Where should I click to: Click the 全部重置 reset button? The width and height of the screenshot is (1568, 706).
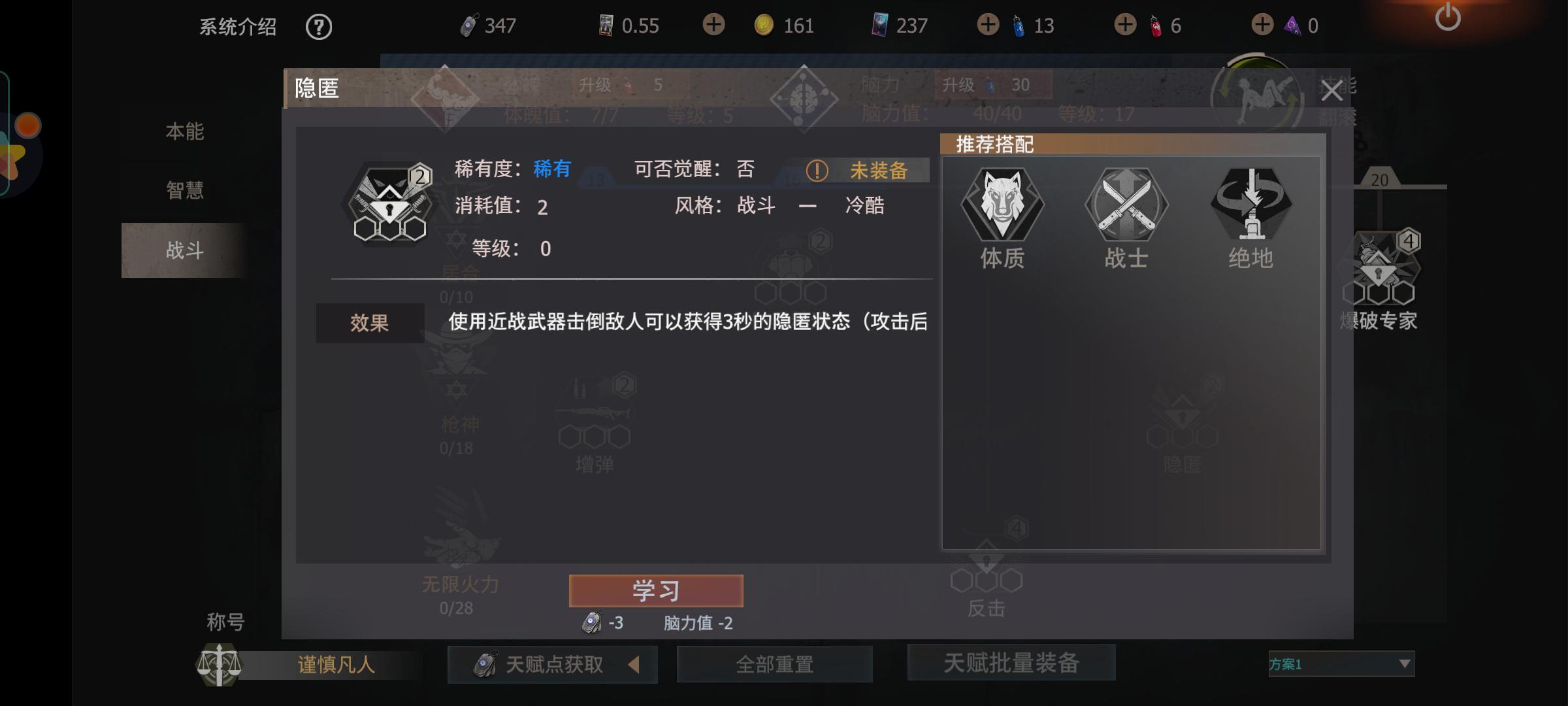point(775,664)
